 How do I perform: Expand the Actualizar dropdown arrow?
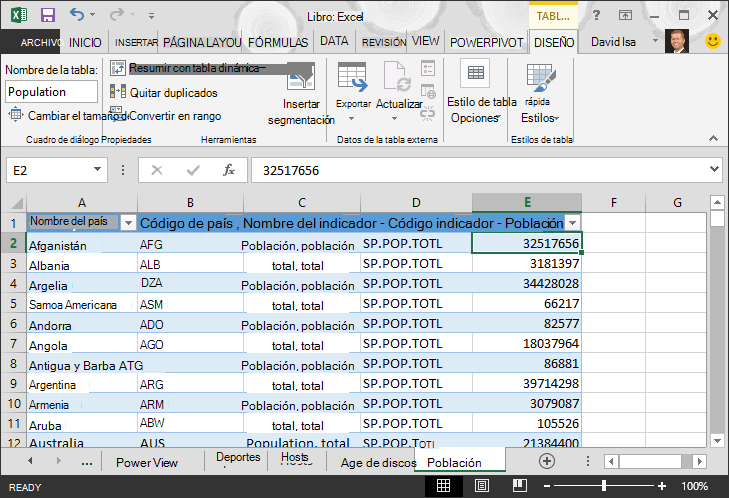(394, 119)
